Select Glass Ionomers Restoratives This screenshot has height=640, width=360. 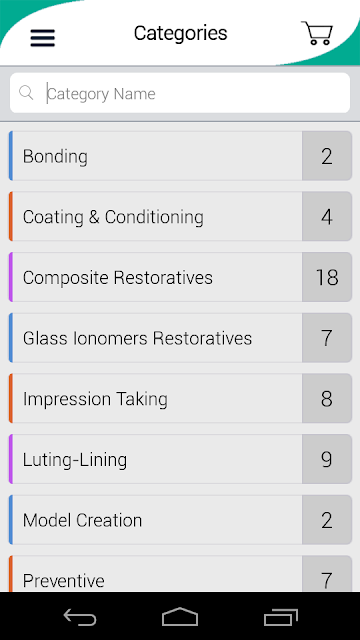(x=180, y=338)
